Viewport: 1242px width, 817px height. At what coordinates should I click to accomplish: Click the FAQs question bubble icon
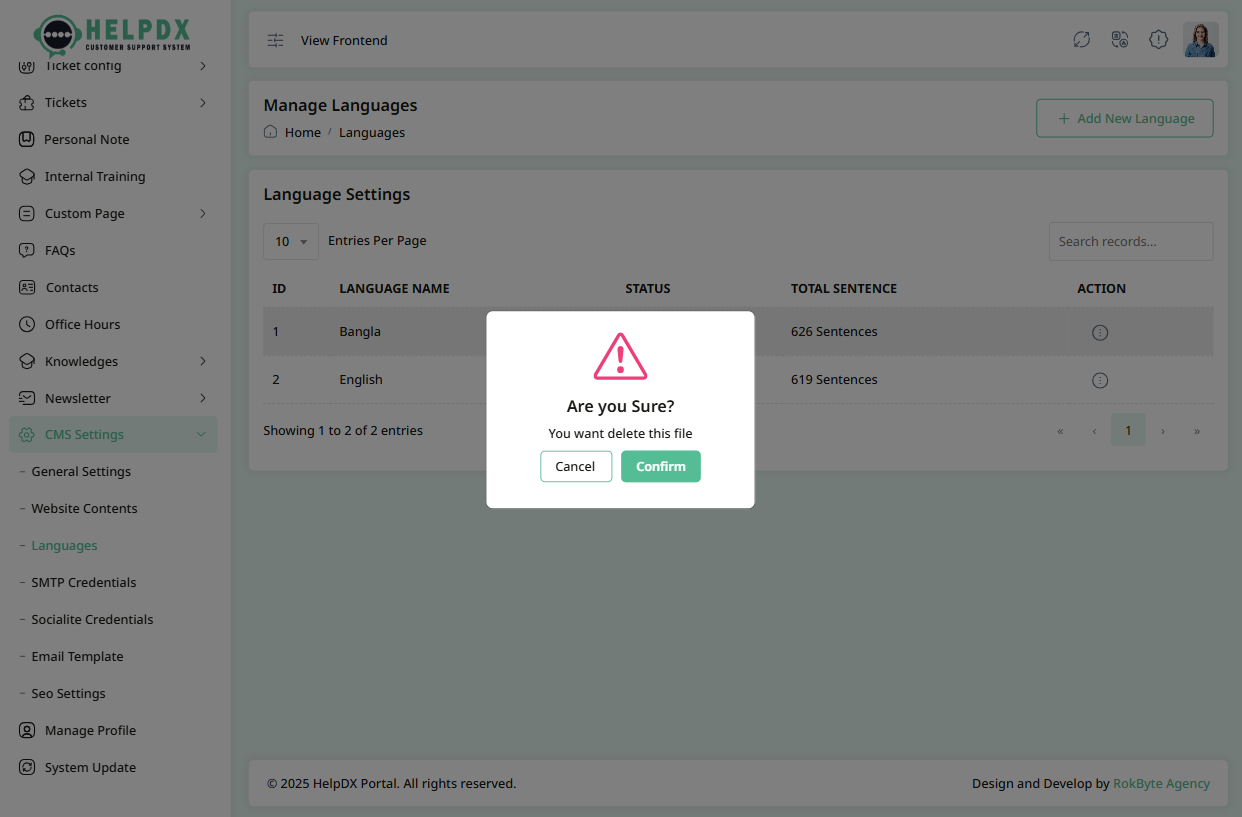tap(27, 250)
